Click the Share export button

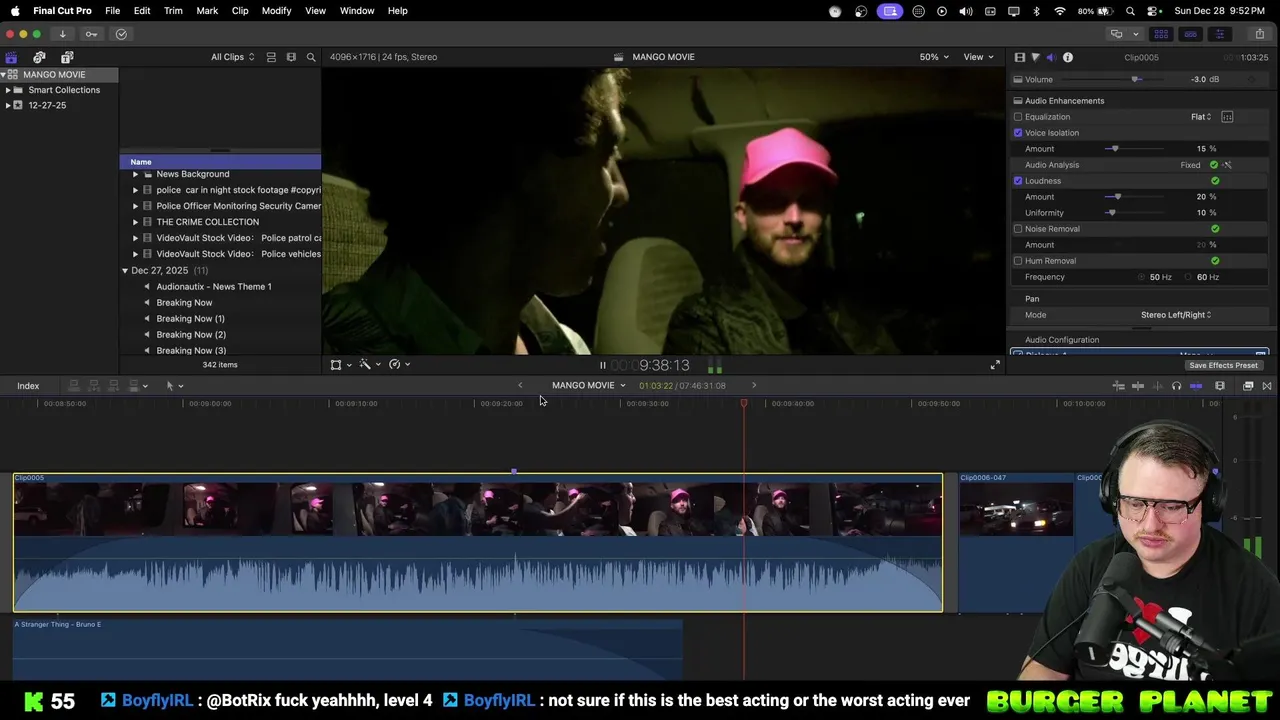[x=1259, y=34]
